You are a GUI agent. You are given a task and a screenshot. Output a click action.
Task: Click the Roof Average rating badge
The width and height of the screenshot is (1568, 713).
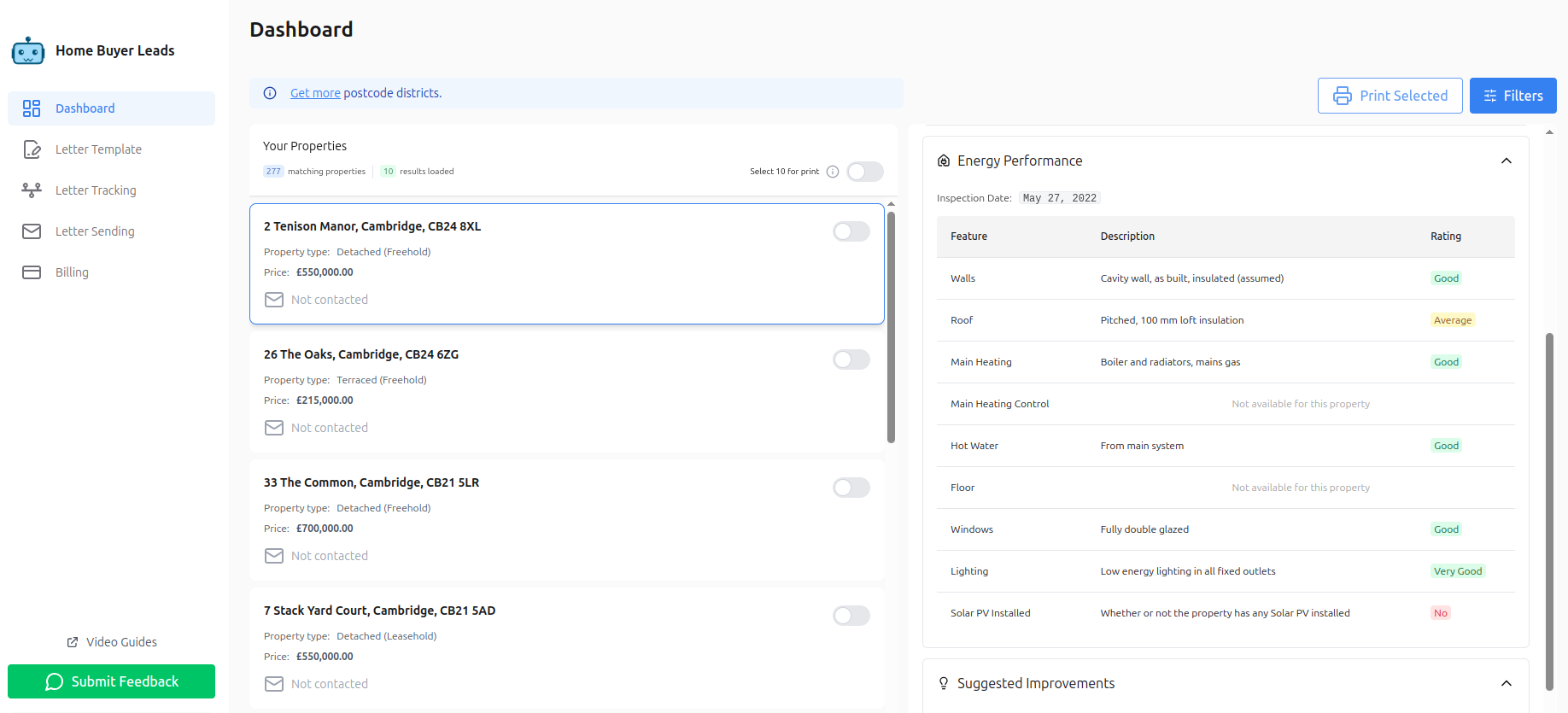point(1453,320)
